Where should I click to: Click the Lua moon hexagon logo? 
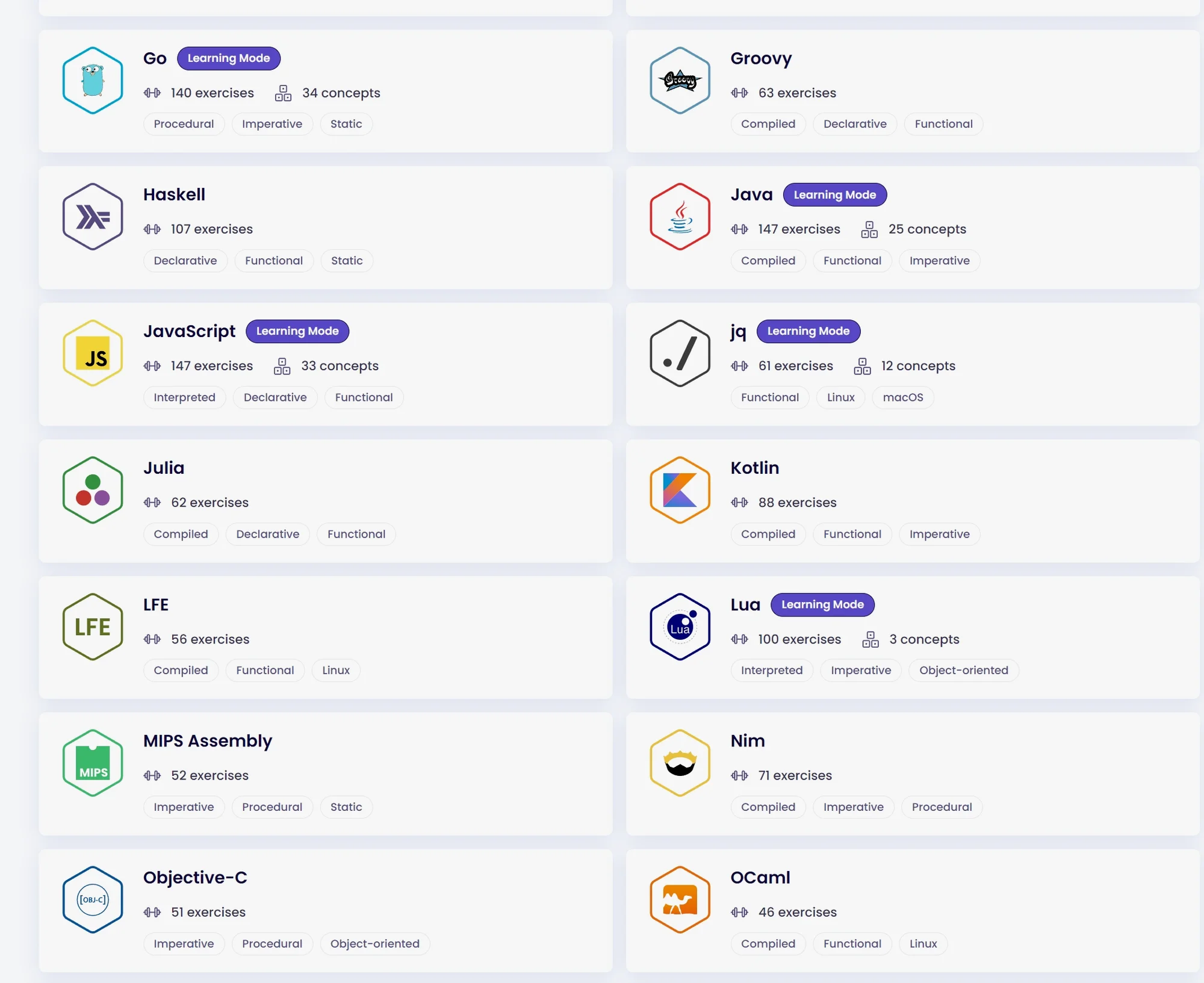[680, 627]
